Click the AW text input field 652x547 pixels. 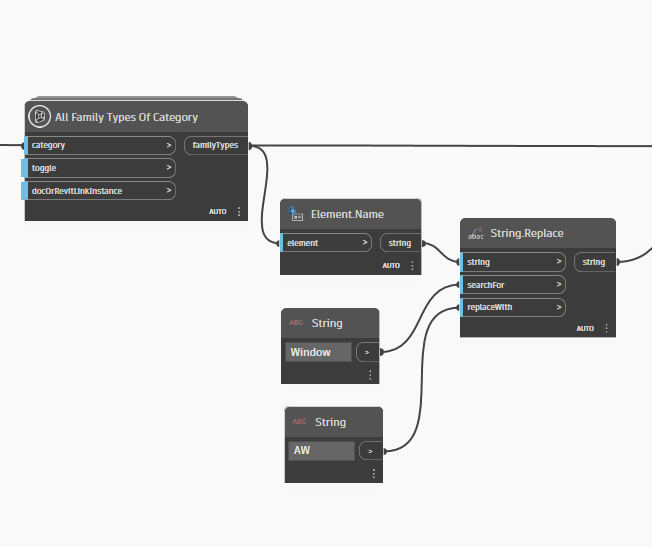point(321,451)
